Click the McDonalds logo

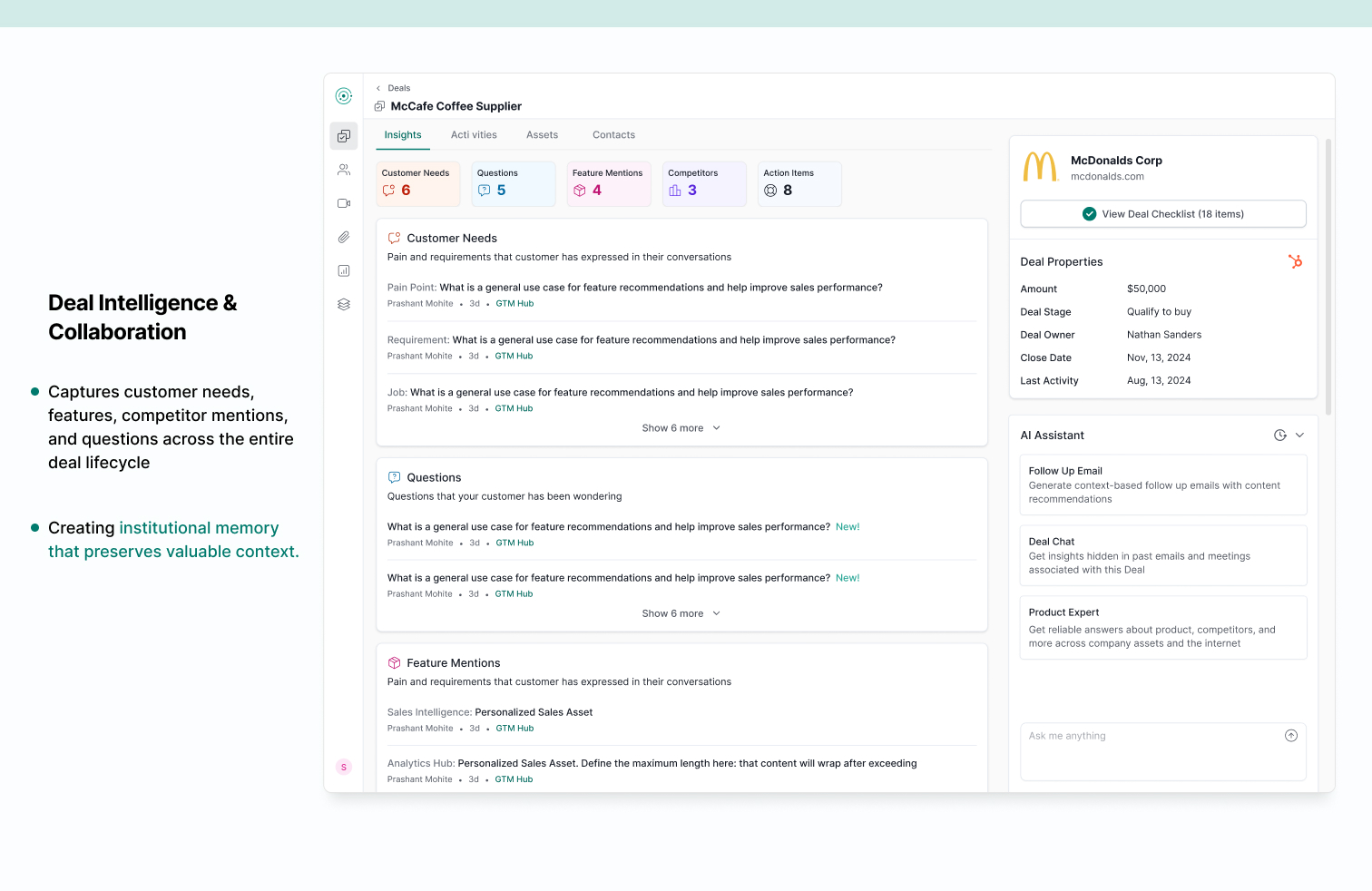click(x=1041, y=167)
